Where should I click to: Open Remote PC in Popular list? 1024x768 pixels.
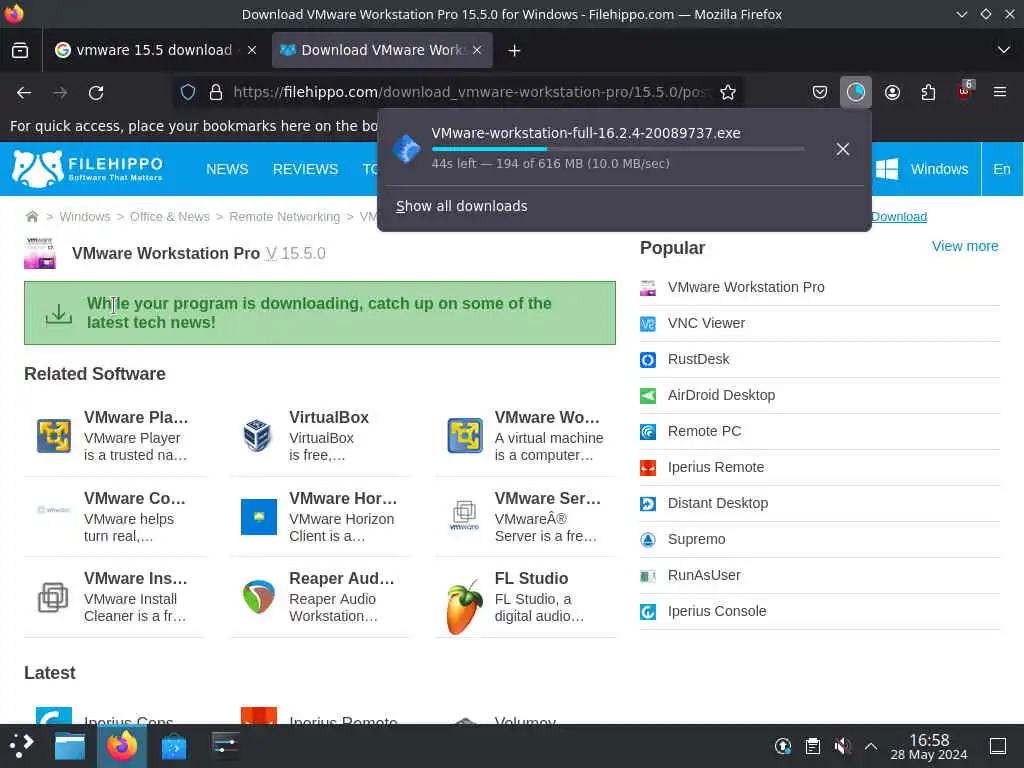click(704, 431)
